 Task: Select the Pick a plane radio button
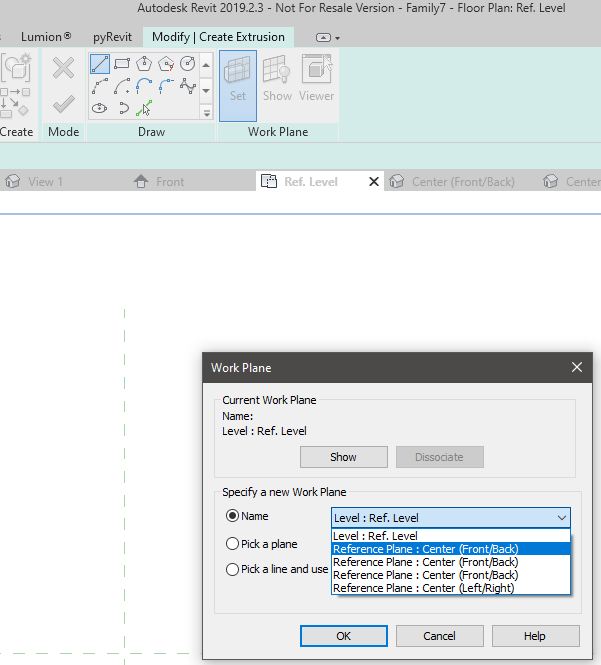pos(232,544)
